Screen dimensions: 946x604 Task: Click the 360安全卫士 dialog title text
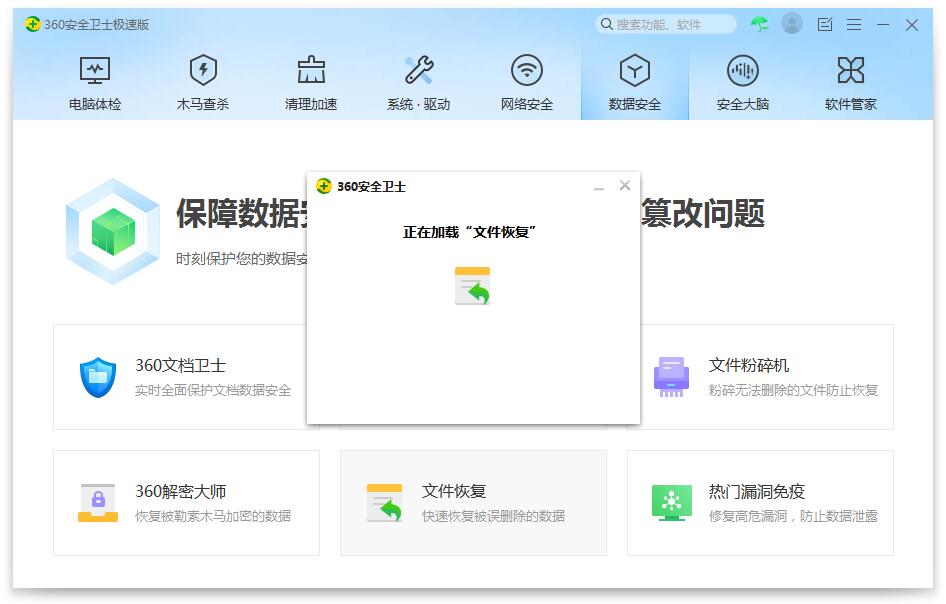(x=372, y=186)
